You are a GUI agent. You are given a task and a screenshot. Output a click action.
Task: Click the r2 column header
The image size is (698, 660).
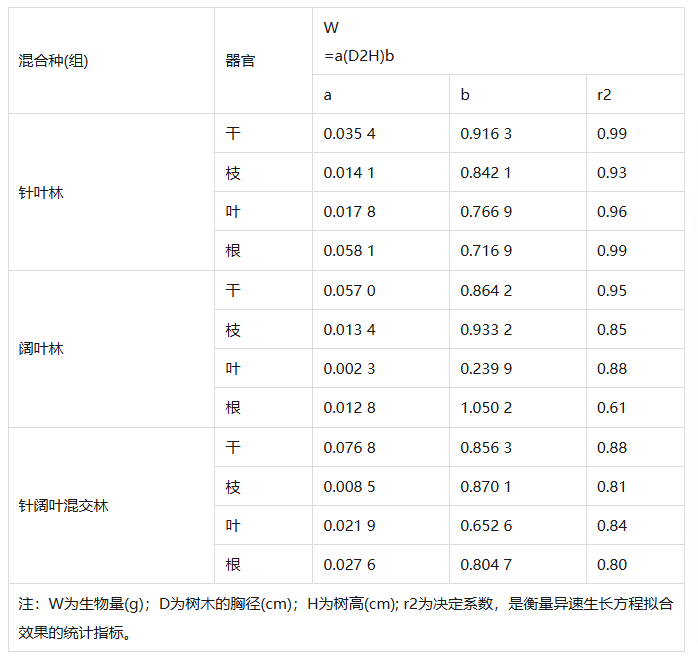click(x=635, y=94)
